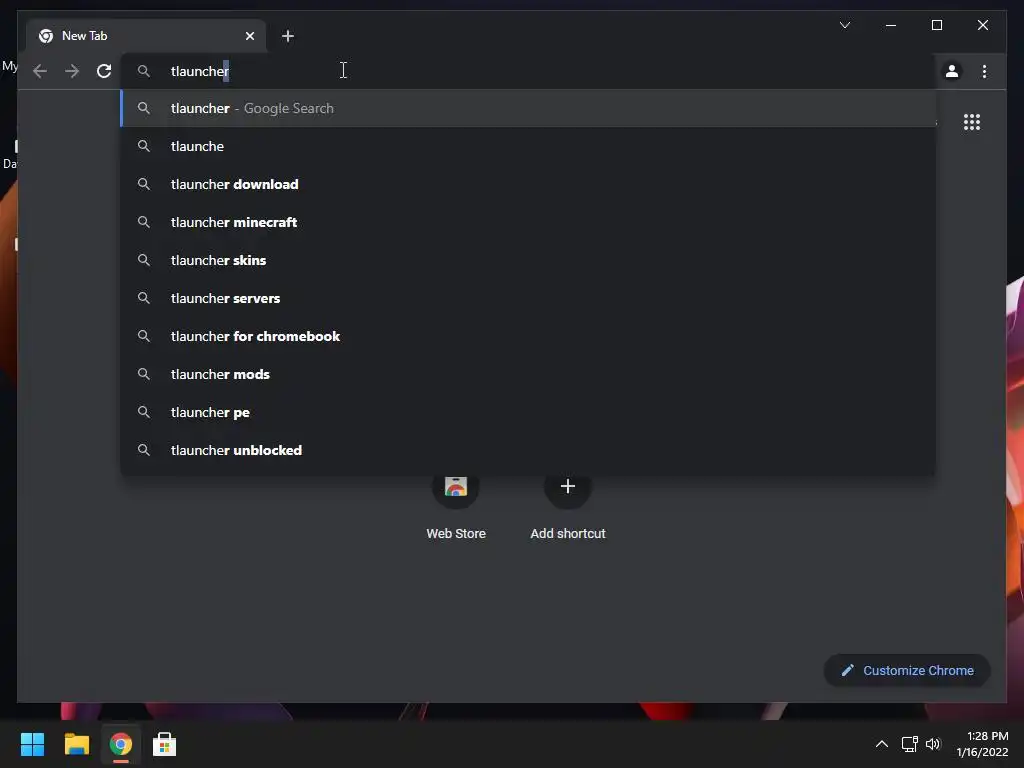The width and height of the screenshot is (1024, 768).
Task: Choose the 'tlauncher for chromebook' suggestion
Action: (x=528, y=336)
